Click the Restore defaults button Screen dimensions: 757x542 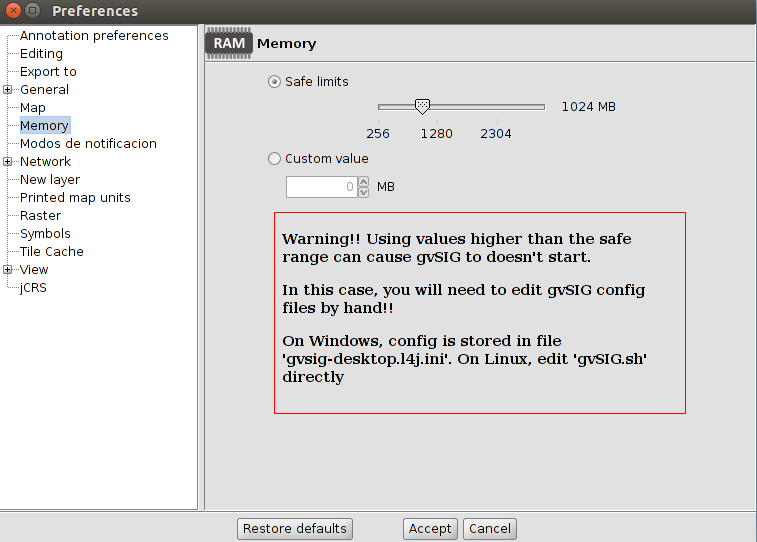coord(295,529)
